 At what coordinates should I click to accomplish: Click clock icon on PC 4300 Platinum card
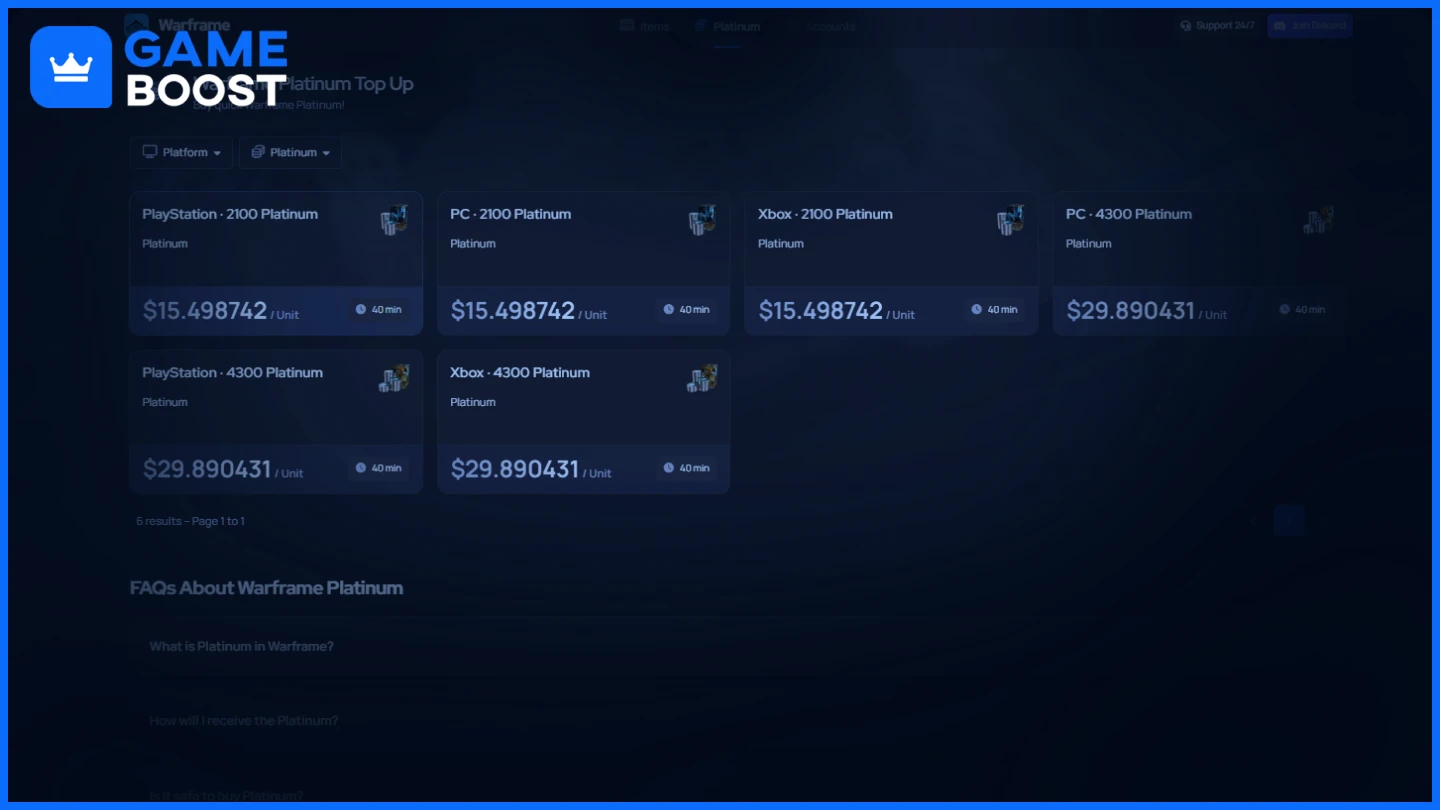coord(1285,310)
